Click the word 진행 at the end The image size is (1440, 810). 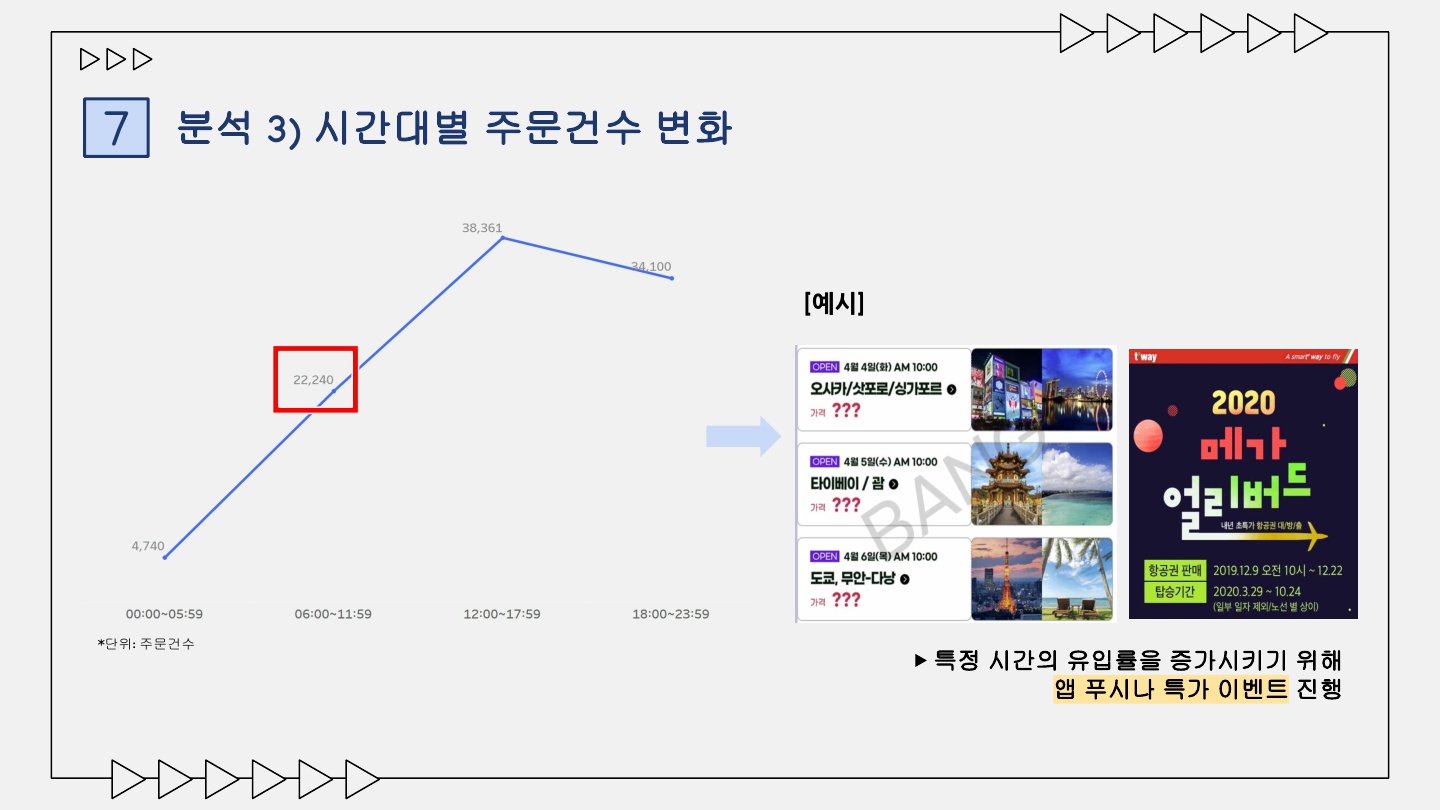1318,689
